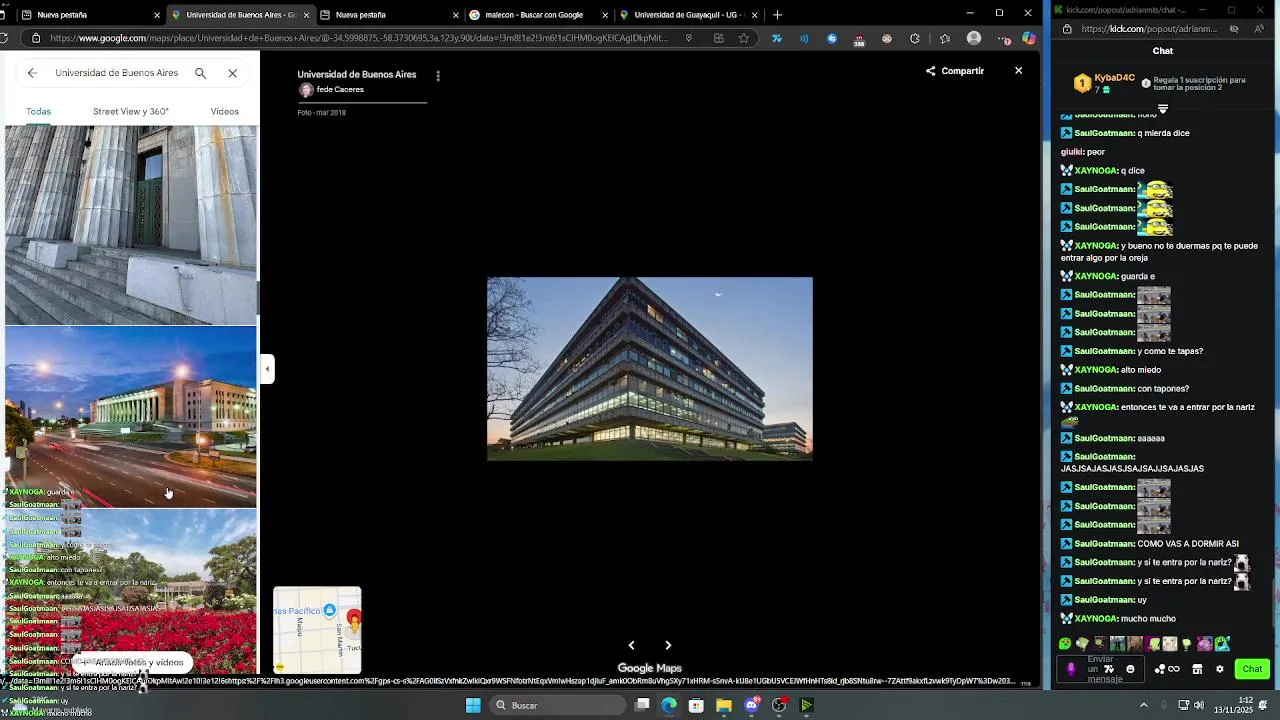This screenshot has width=1280, height=720.
Task: Show the next photo arrow
Action: pyautogui.click(x=668, y=645)
